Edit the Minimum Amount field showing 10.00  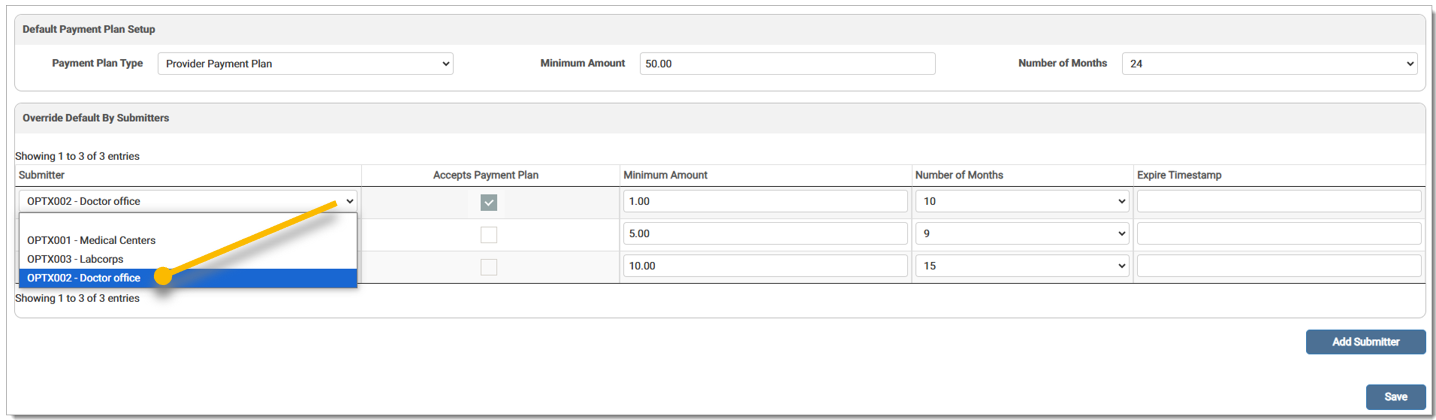765,267
